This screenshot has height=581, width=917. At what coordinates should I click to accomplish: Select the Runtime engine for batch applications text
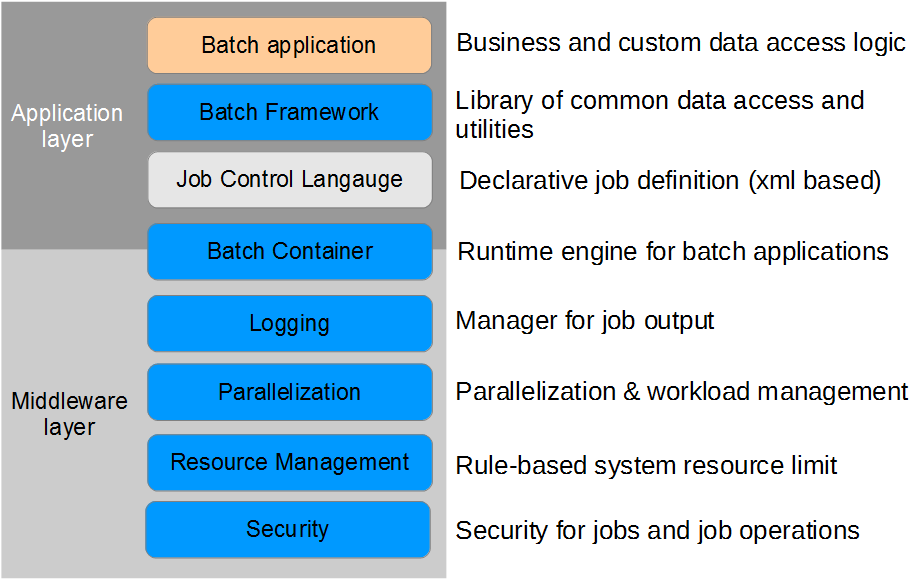coord(673,252)
